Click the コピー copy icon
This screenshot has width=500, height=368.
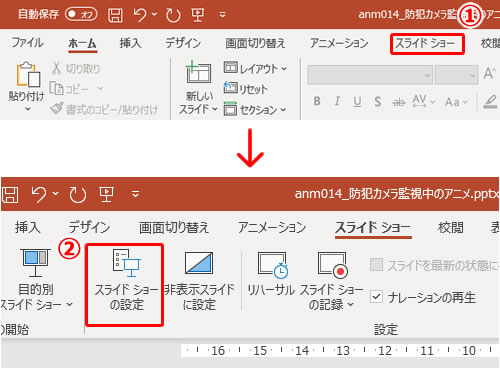tap(56, 89)
